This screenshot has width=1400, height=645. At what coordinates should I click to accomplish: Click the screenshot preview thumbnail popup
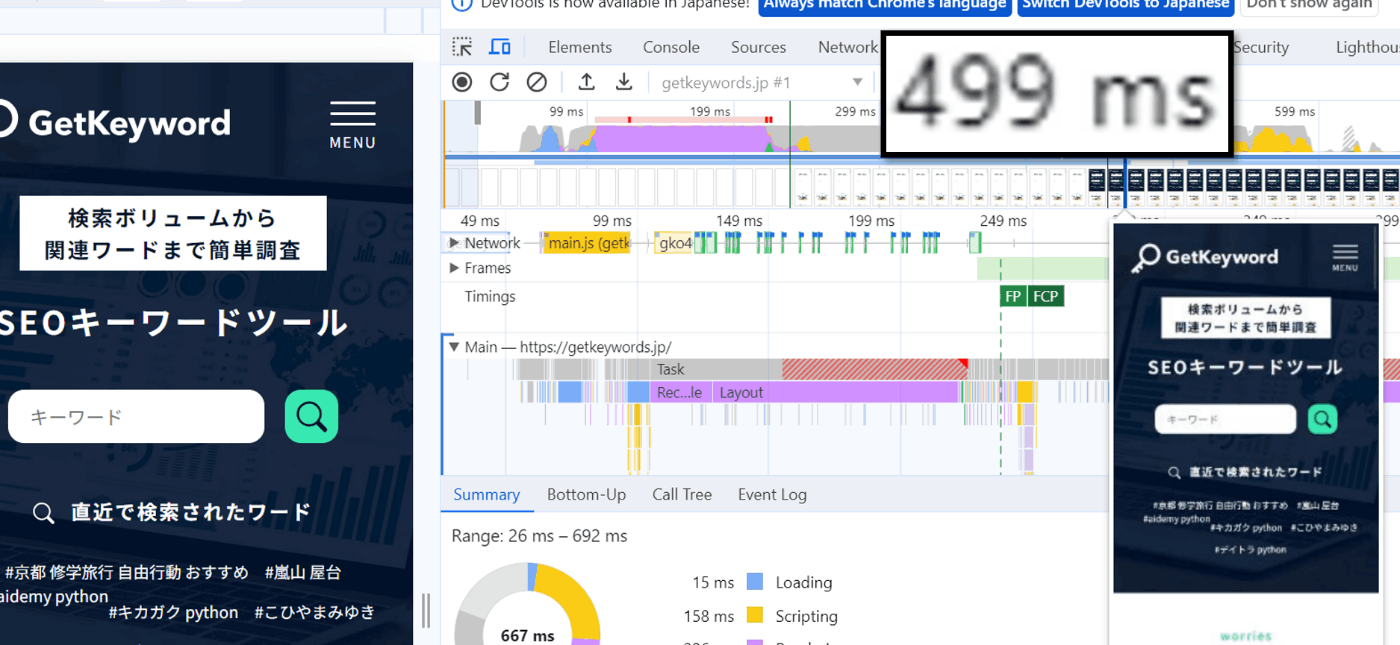coord(1245,432)
